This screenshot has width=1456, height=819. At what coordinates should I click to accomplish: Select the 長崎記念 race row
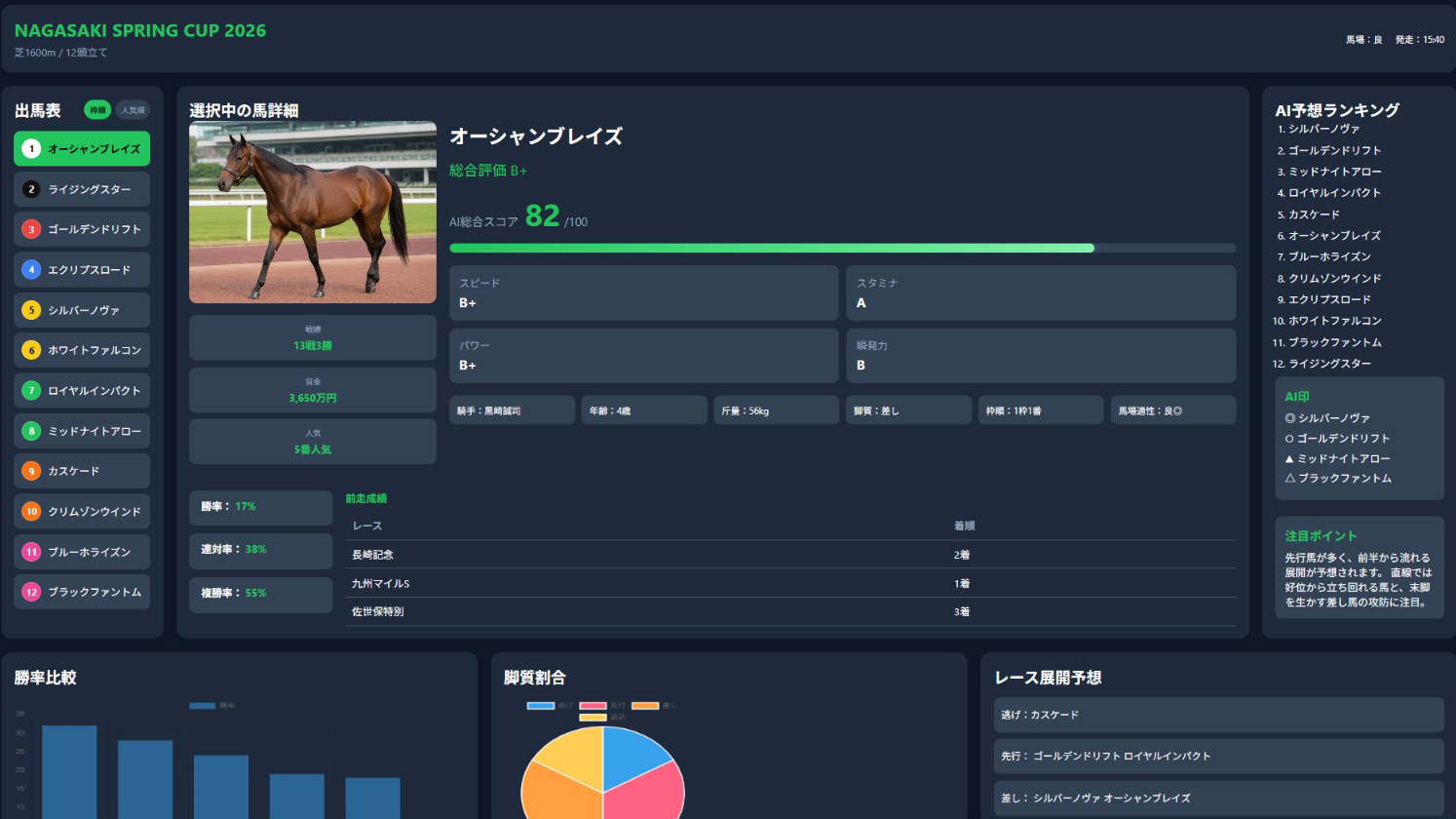click(790, 555)
